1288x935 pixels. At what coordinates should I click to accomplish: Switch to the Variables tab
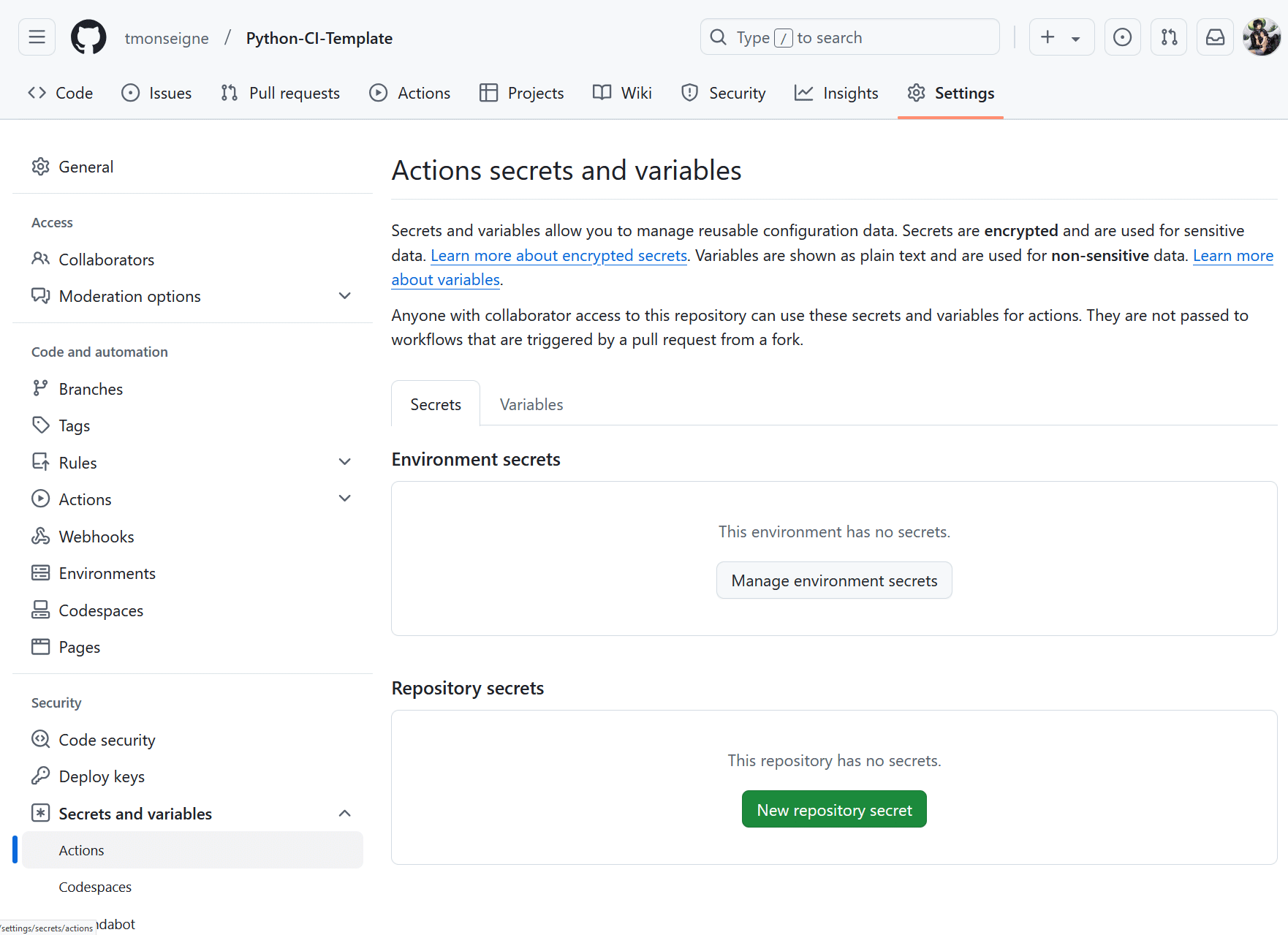click(x=531, y=404)
